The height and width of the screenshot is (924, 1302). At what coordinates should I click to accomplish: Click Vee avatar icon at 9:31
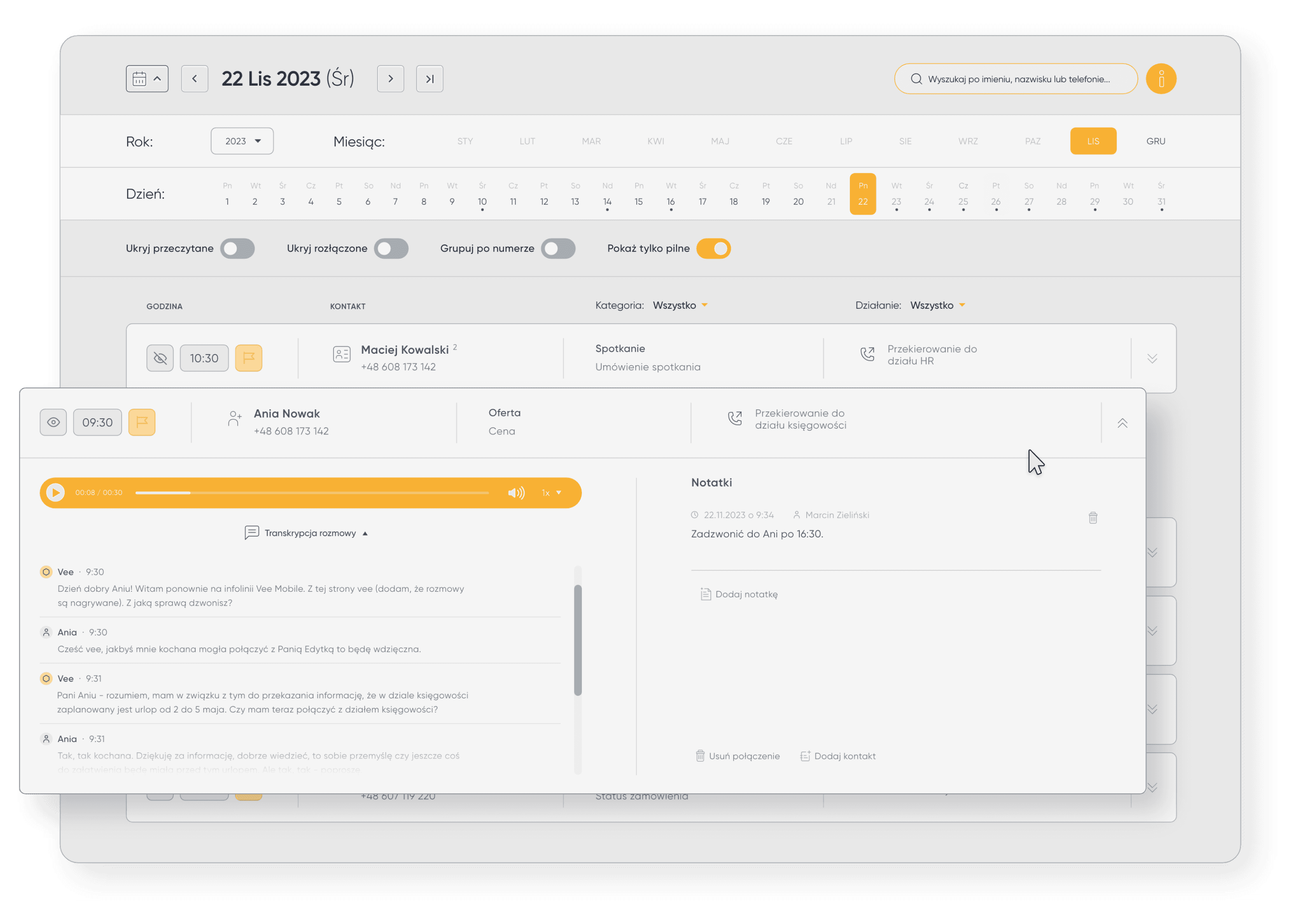click(46, 678)
